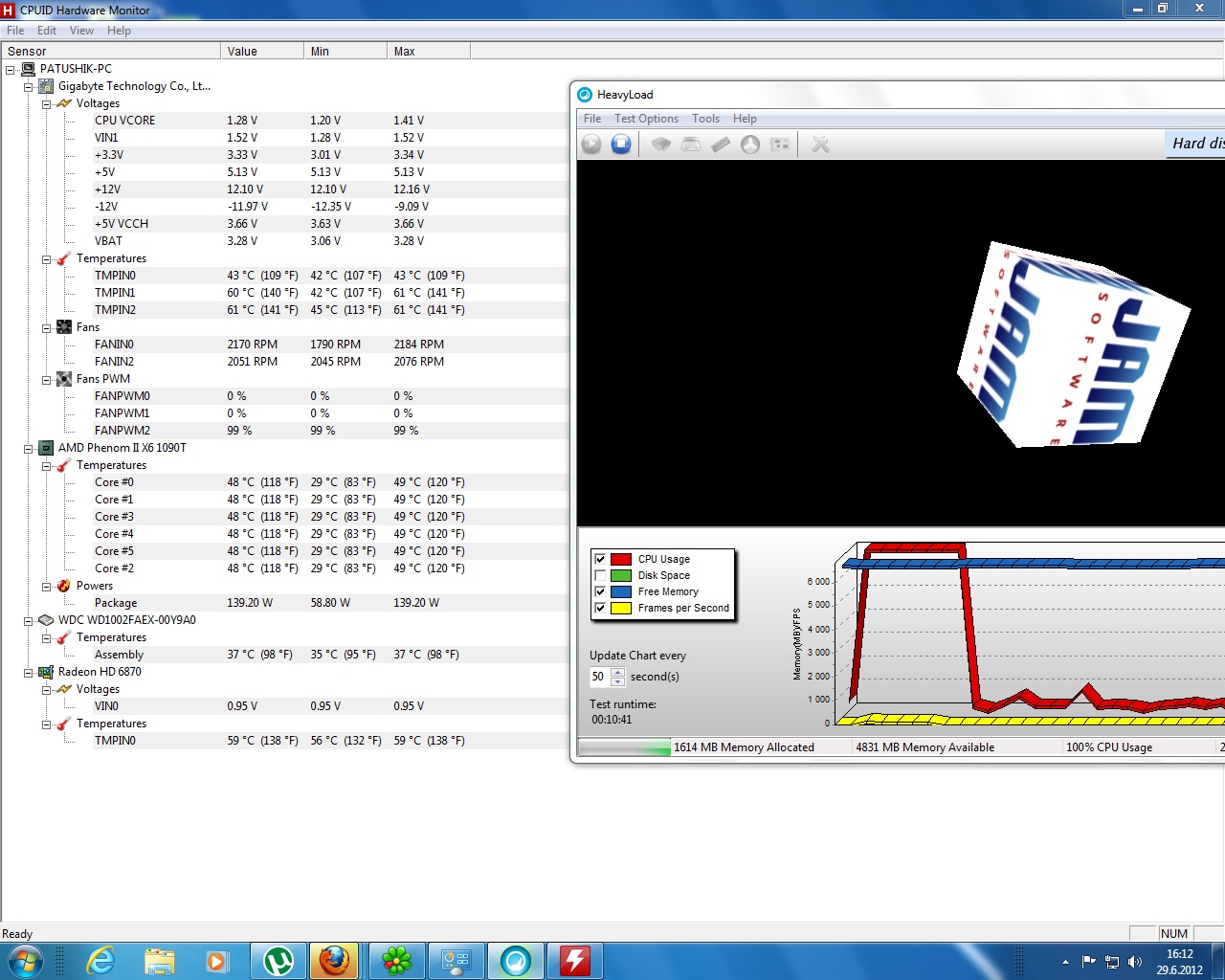Collapse the WDC WD1002FAEX node
This screenshot has height=980, width=1225.
[x=29, y=621]
